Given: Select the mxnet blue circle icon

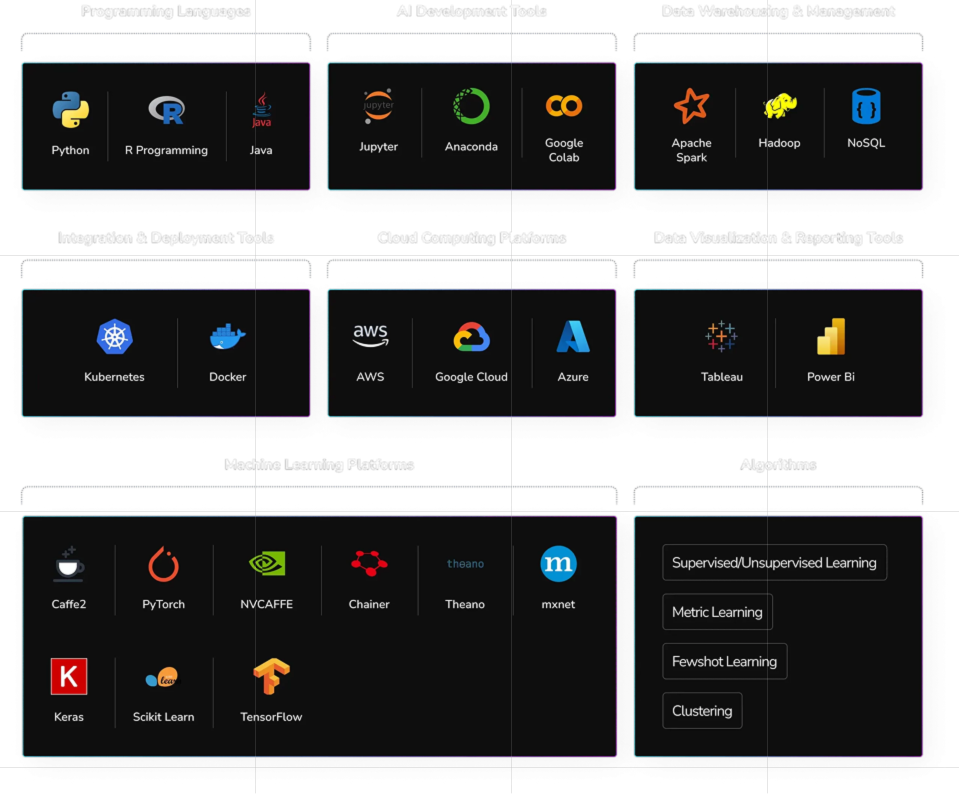Looking at the screenshot, I should click(558, 563).
